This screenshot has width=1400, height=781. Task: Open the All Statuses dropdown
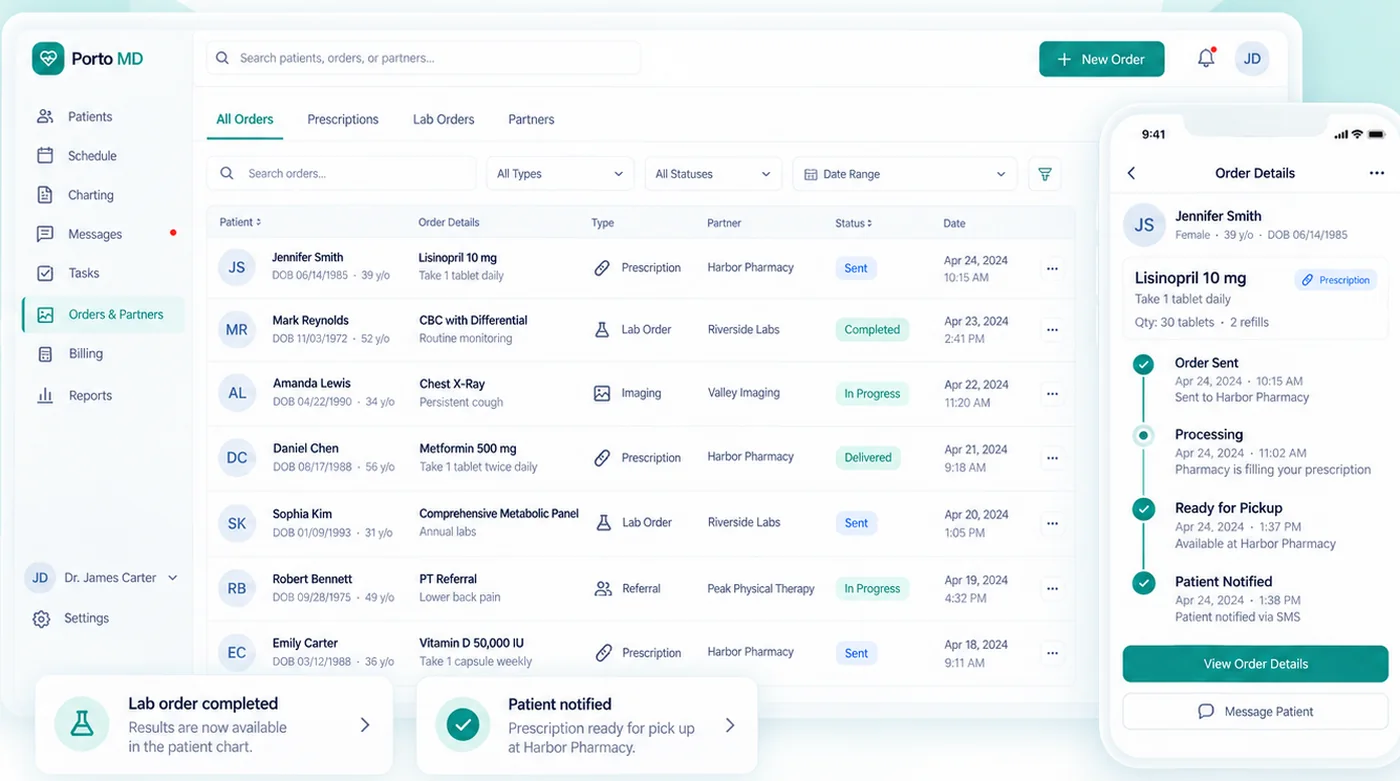pyautogui.click(x=713, y=174)
